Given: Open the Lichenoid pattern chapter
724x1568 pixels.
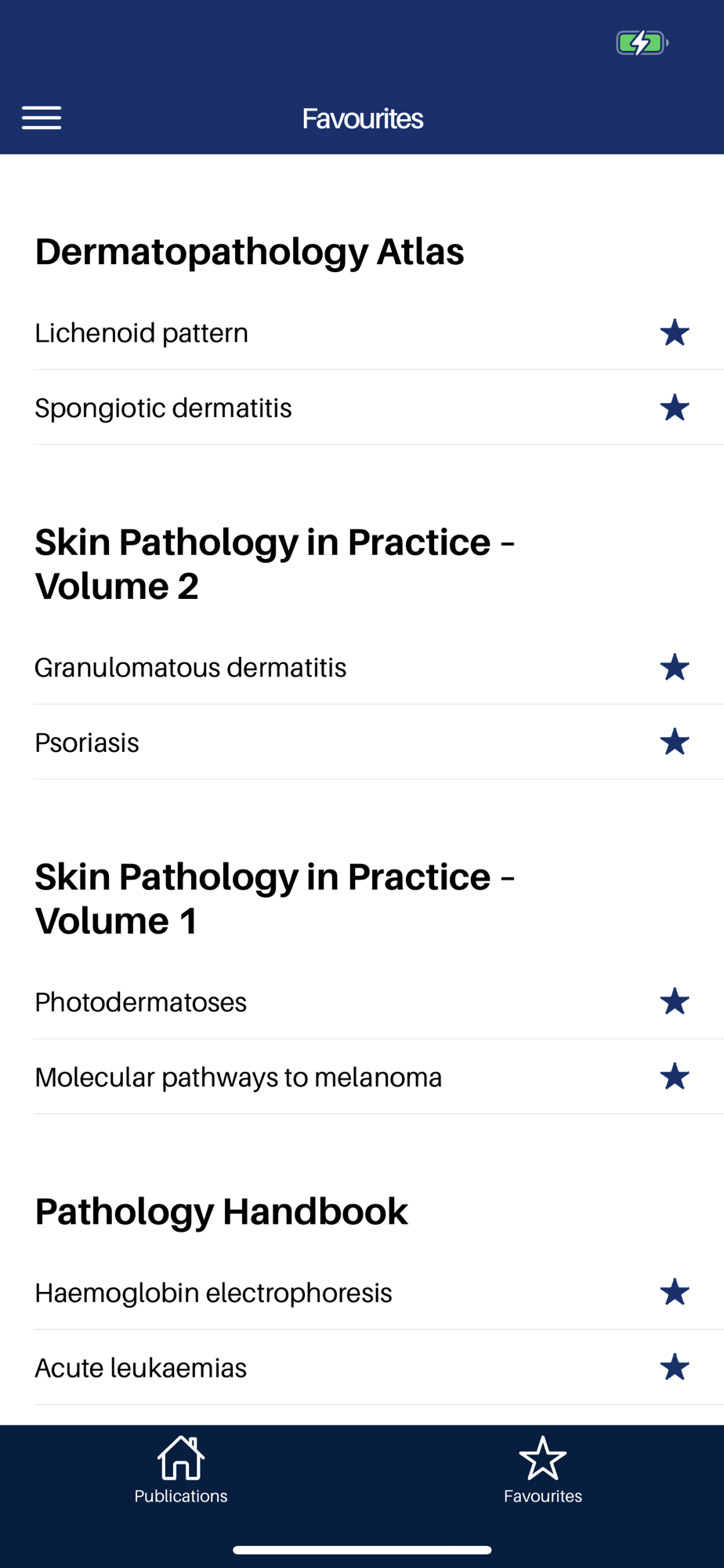Looking at the screenshot, I should (x=142, y=333).
